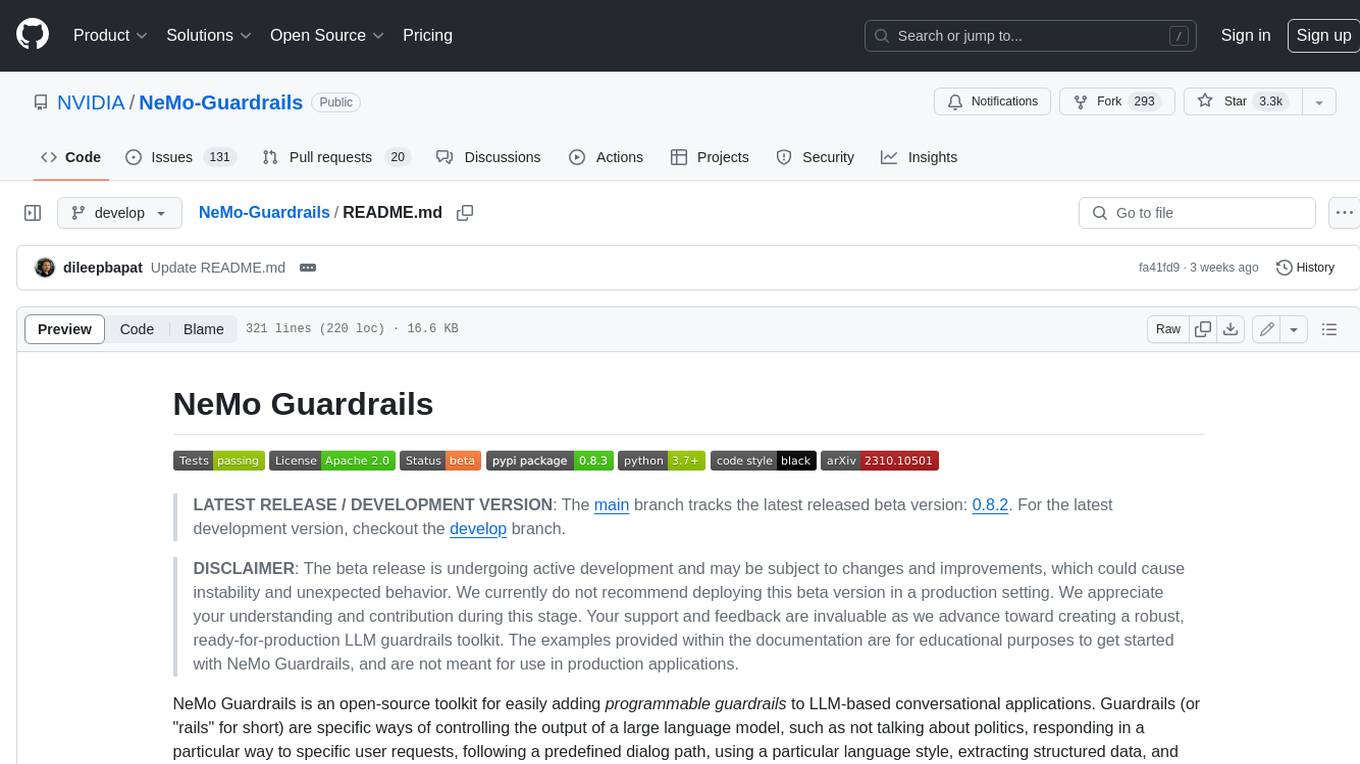Go to the Pricing page
Image resolution: width=1360 pixels, height=764 pixels.
[427, 35]
